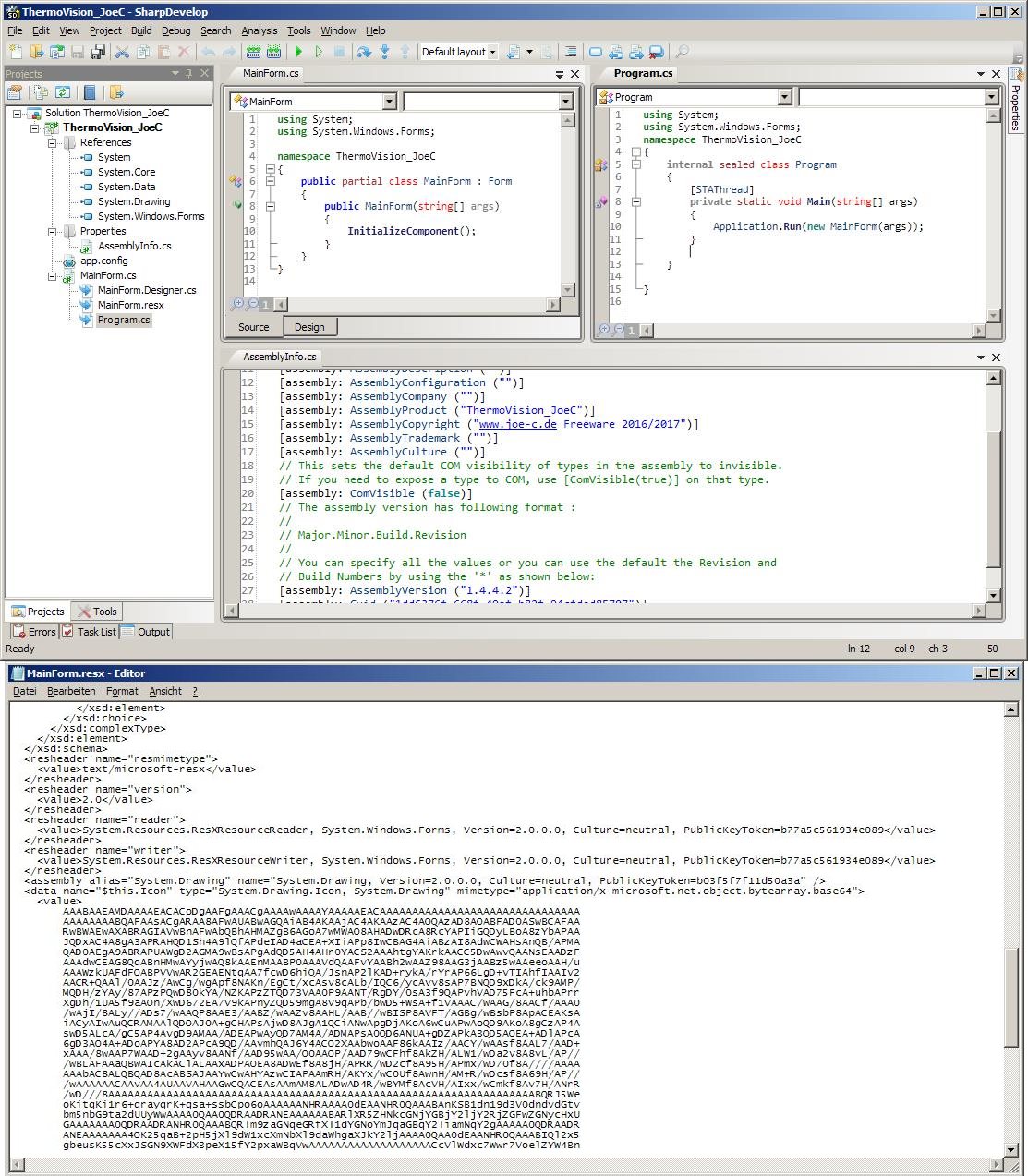Viewport: 1028px width, 1176px height.
Task: Click the Cut scissors toolbar icon
Action: 122,52
